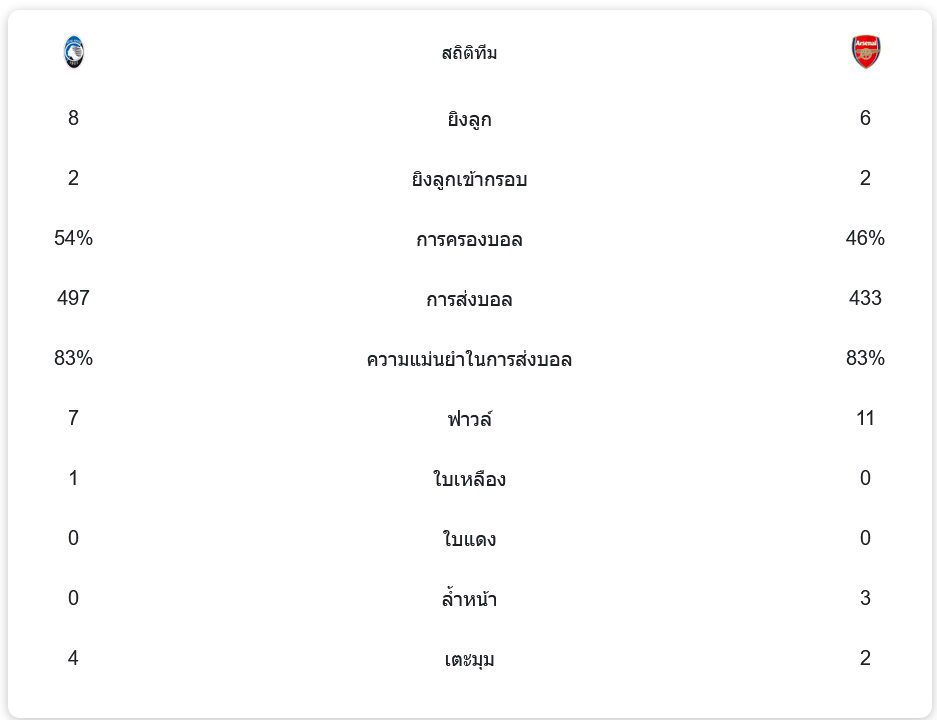The image size is (937, 720).
Task: Select Arsenal's 3 offsides value
Action: pos(865,598)
